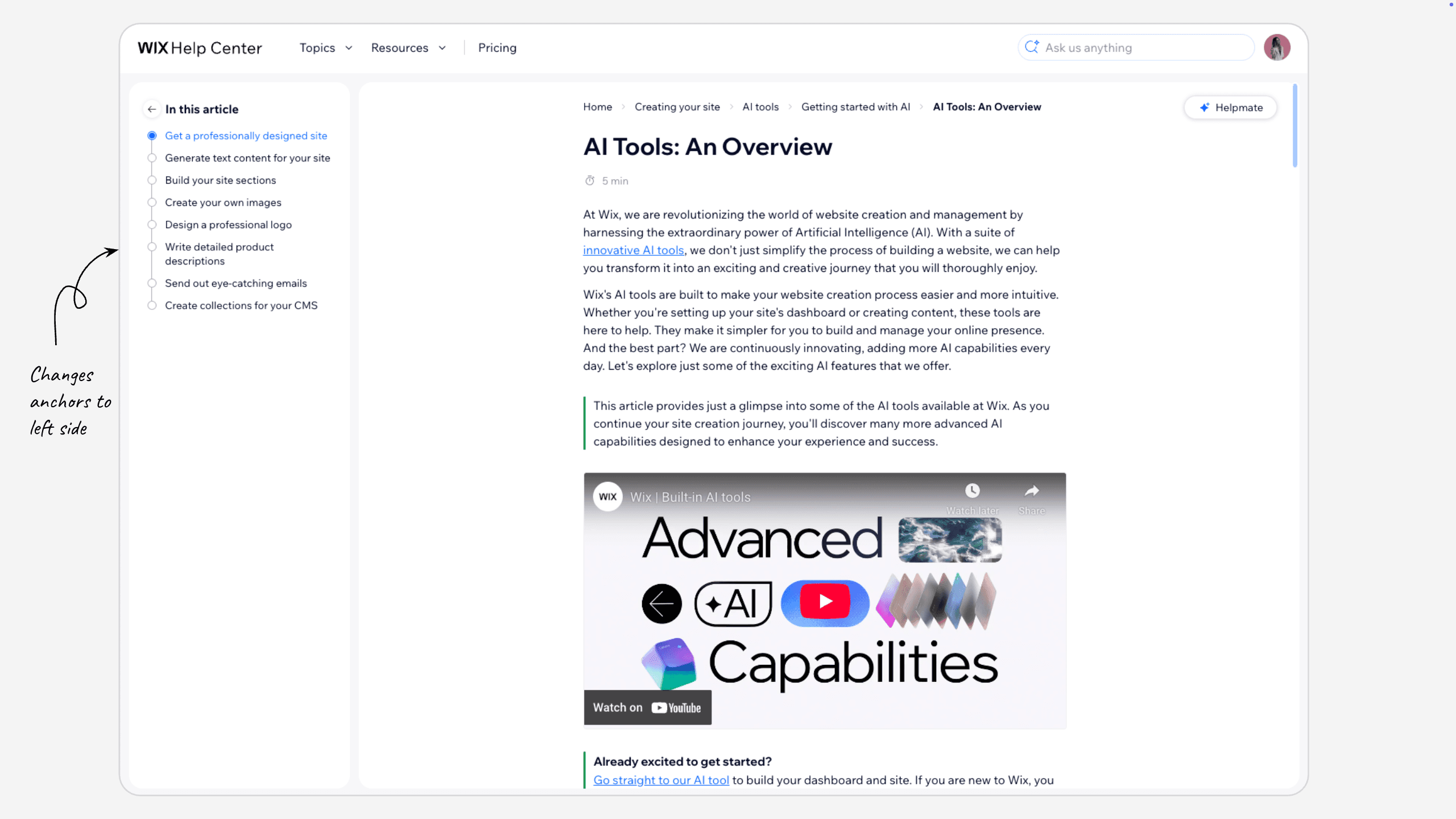The width and height of the screenshot is (1456, 819).
Task: Click the AI search sparkle icon
Action: click(x=1032, y=47)
